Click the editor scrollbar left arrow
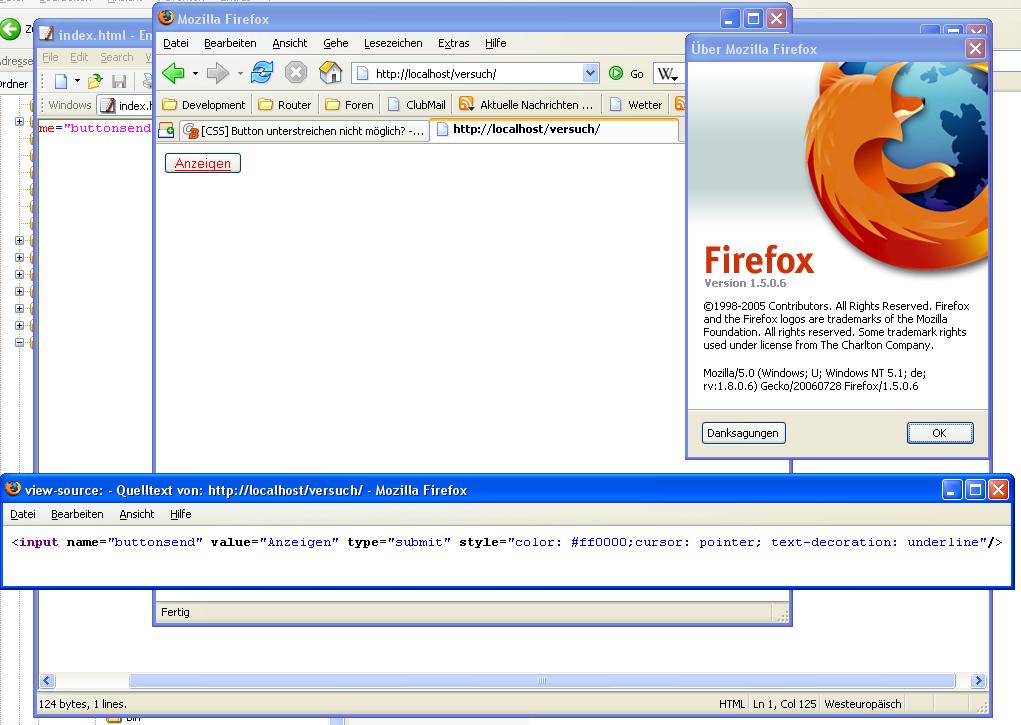The image size is (1021, 725). tap(47, 681)
